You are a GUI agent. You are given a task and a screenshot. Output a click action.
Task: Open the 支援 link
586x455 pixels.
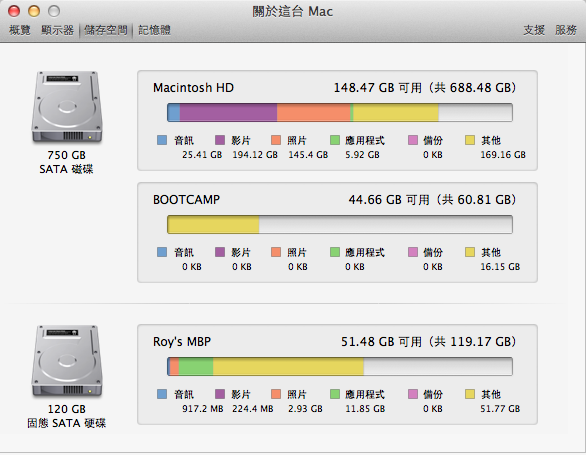pos(534,30)
